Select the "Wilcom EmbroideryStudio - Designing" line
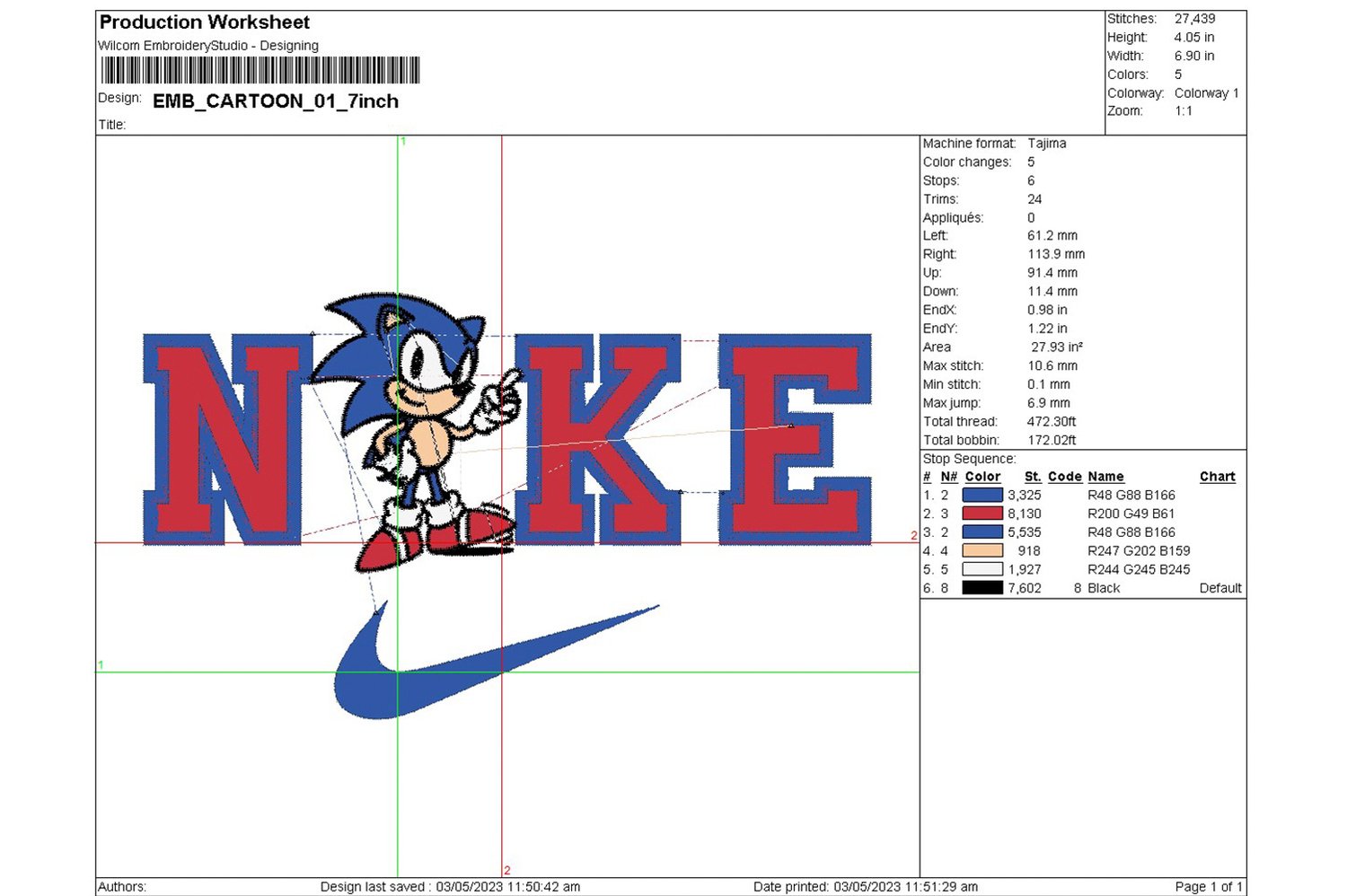1347x896 pixels. tap(208, 46)
